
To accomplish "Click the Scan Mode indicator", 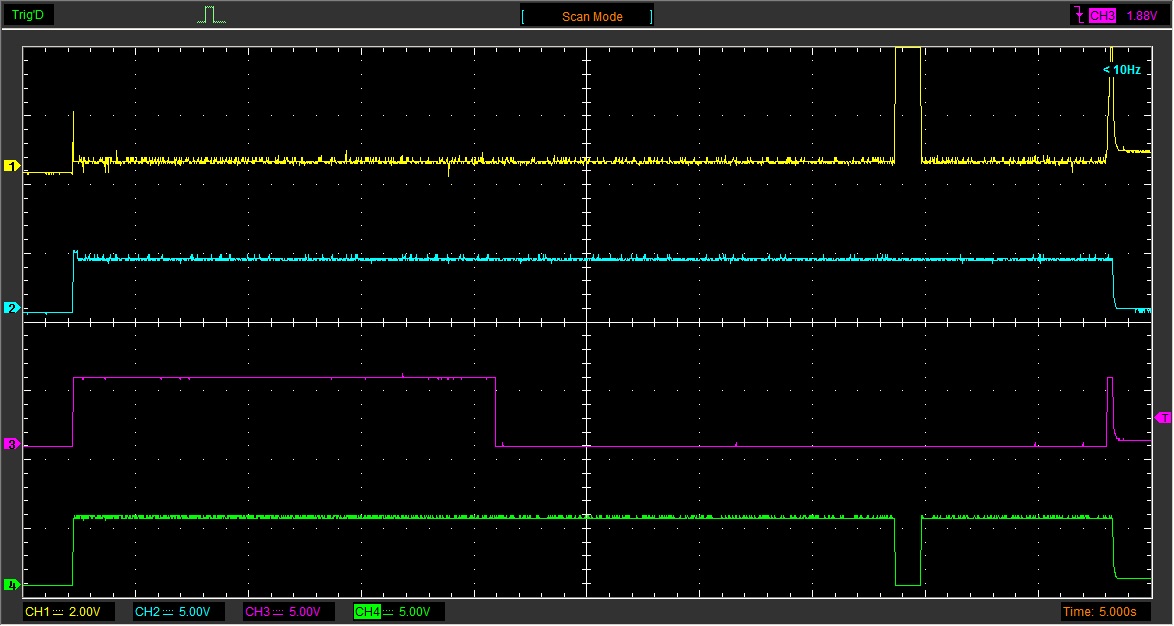I will tap(587, 16).
